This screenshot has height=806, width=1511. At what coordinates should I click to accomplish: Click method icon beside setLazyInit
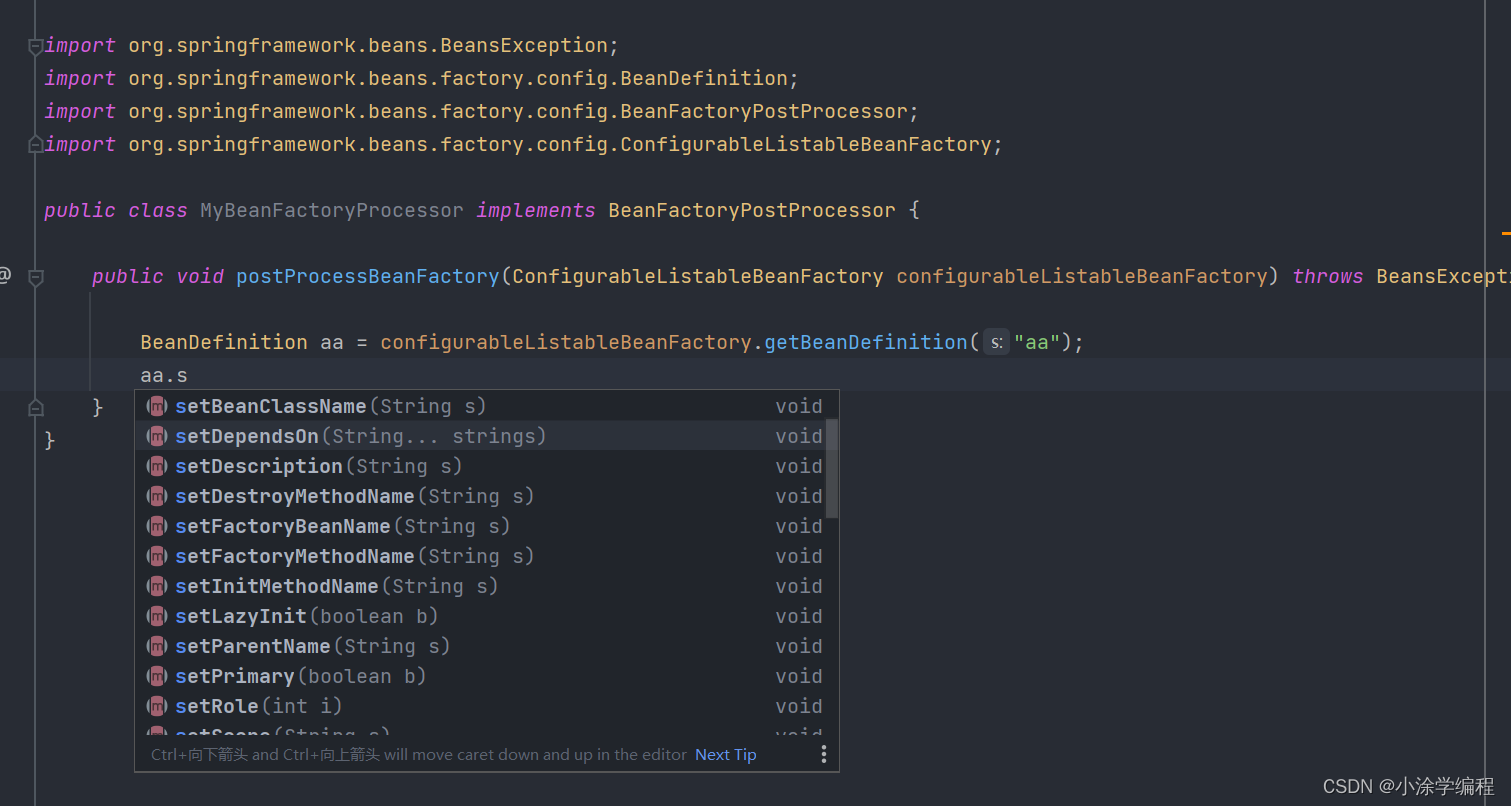pos(157,616)
